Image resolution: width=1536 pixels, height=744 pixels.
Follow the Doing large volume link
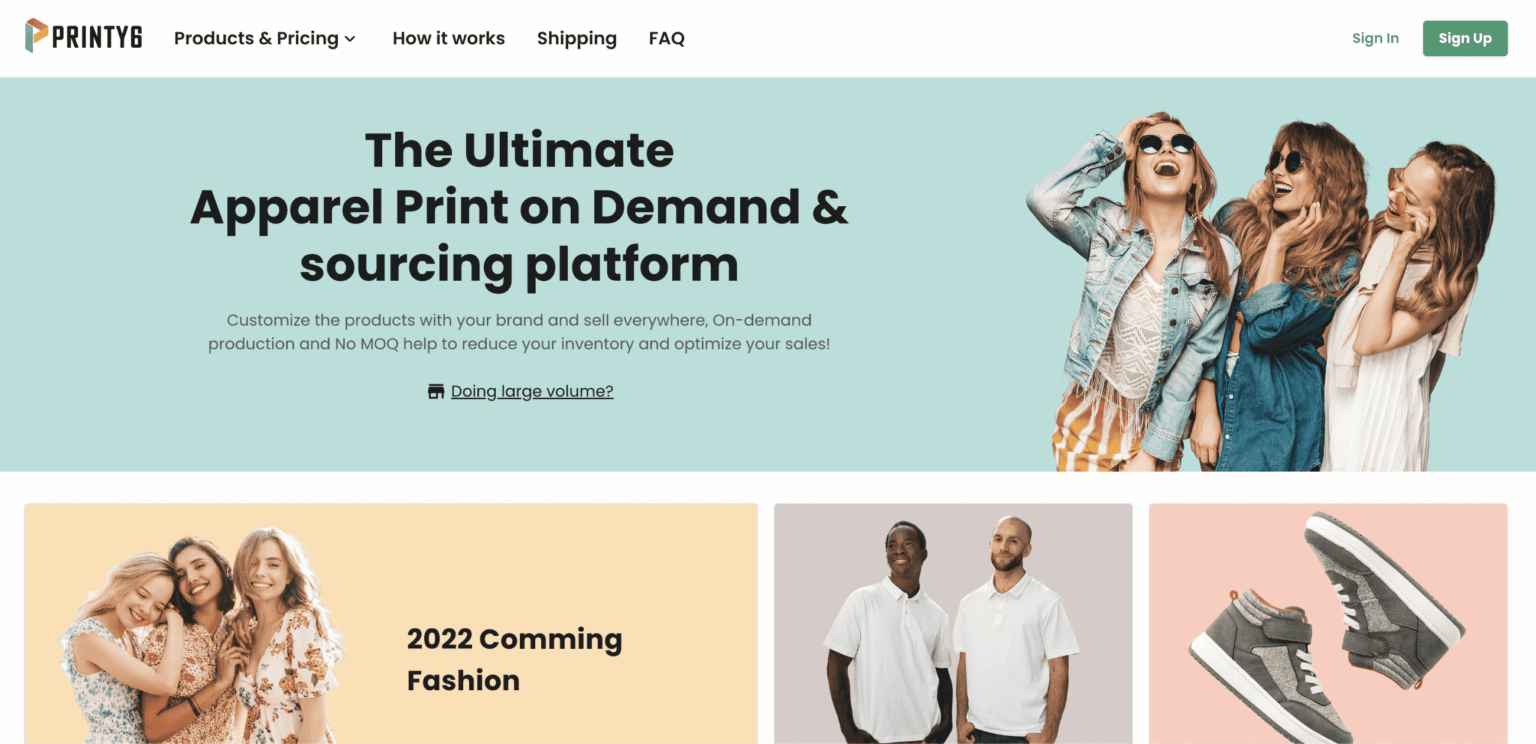pyautogui.click(x=532, y=391)
